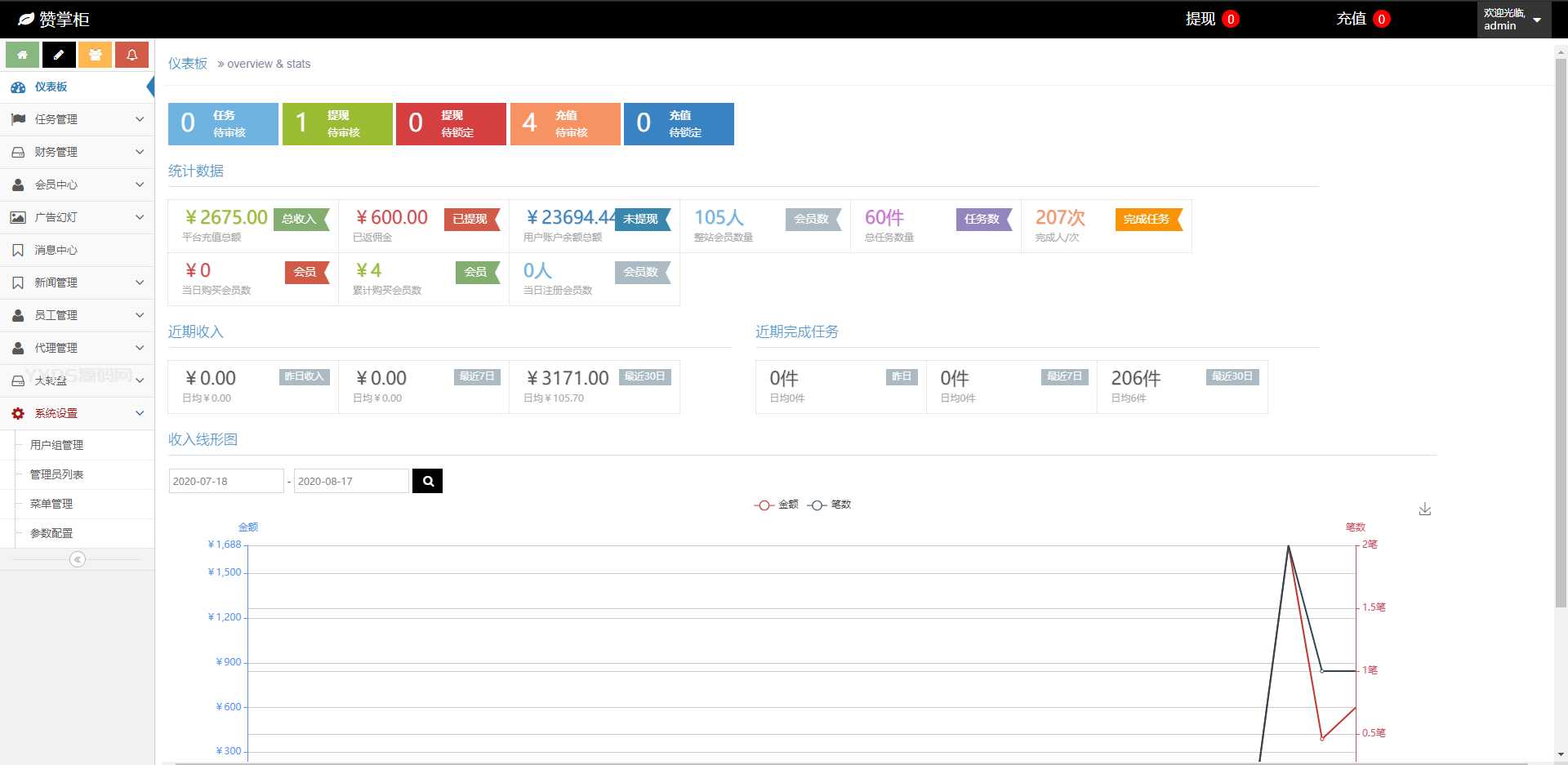Click the orange users group icon

(x=96, y=55)
